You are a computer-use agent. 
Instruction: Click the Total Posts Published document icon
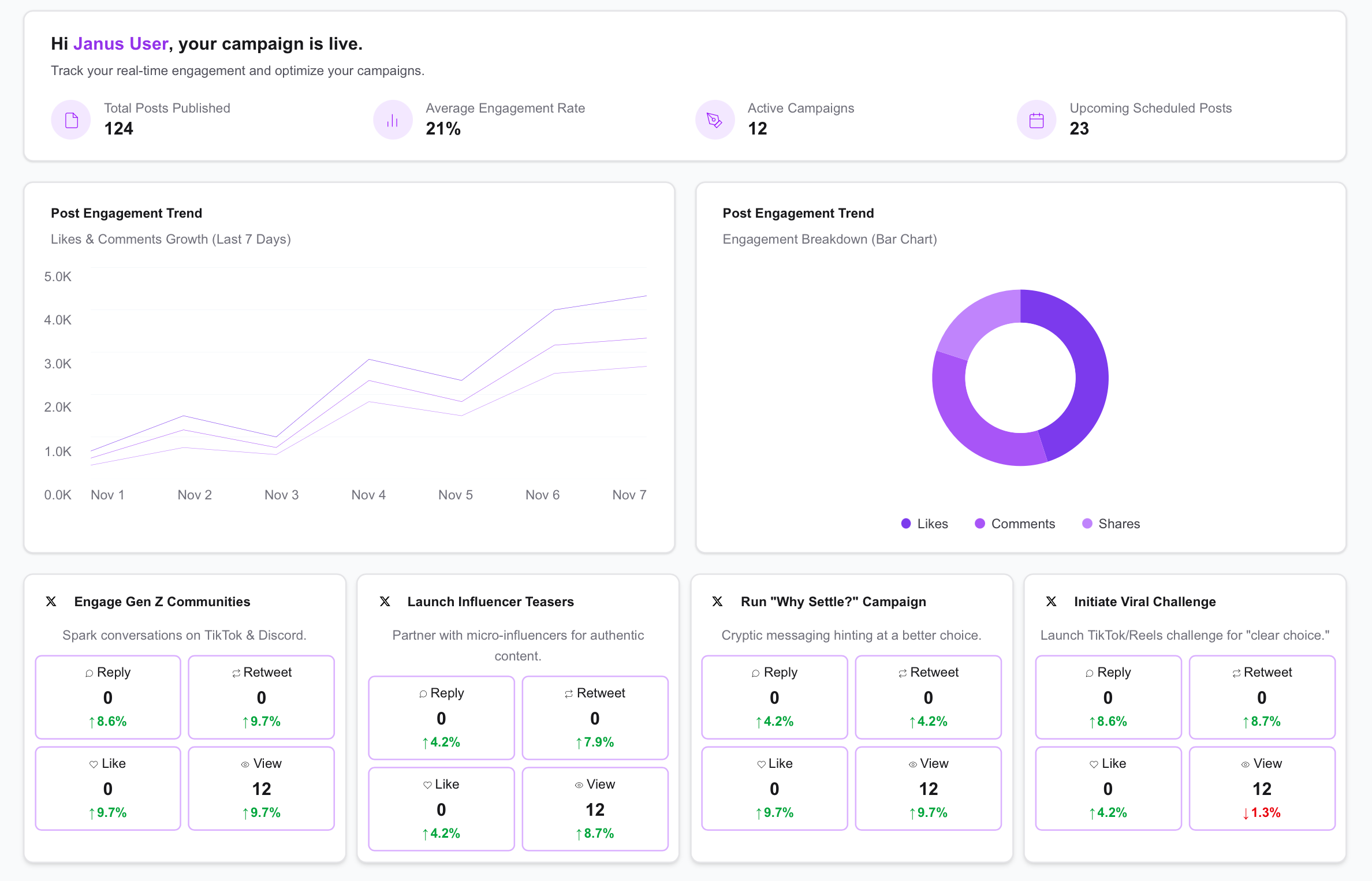click(71, 120)
